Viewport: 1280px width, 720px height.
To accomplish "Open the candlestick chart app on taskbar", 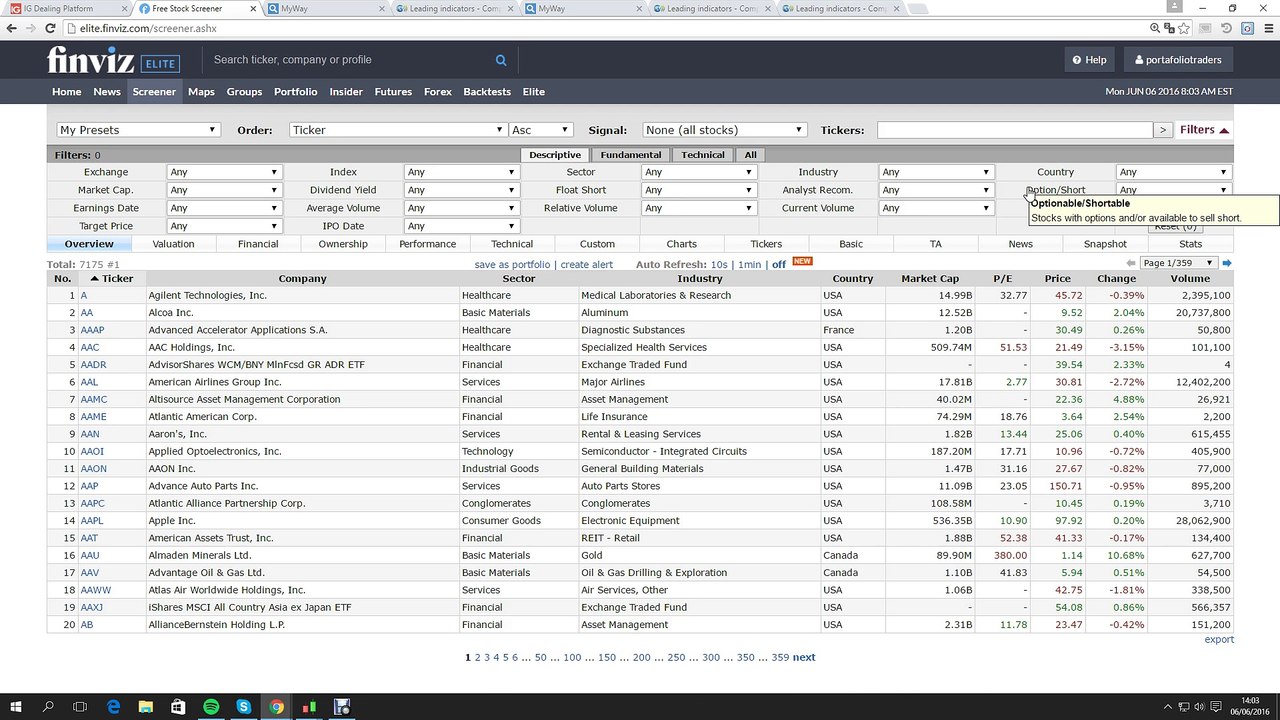I will (x=309, y=707).
